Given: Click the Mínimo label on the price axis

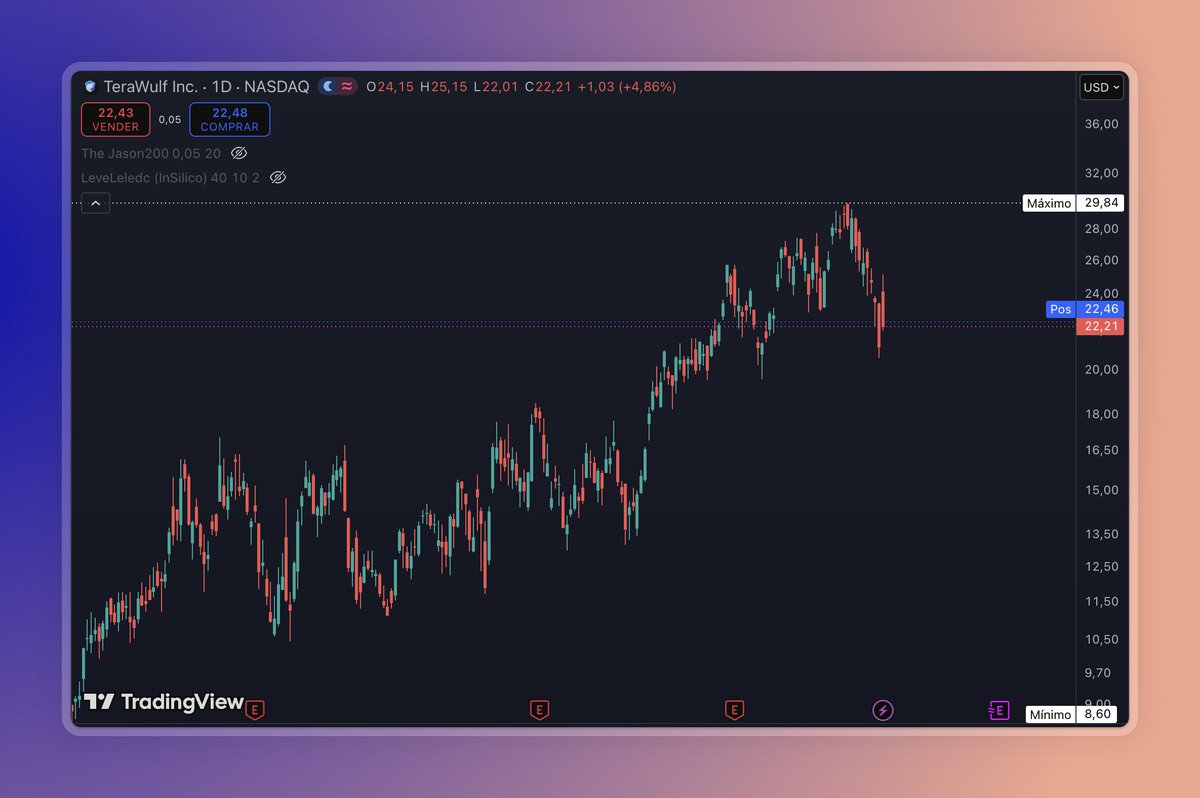Looking at the screenshot, I should [1050, 714].
